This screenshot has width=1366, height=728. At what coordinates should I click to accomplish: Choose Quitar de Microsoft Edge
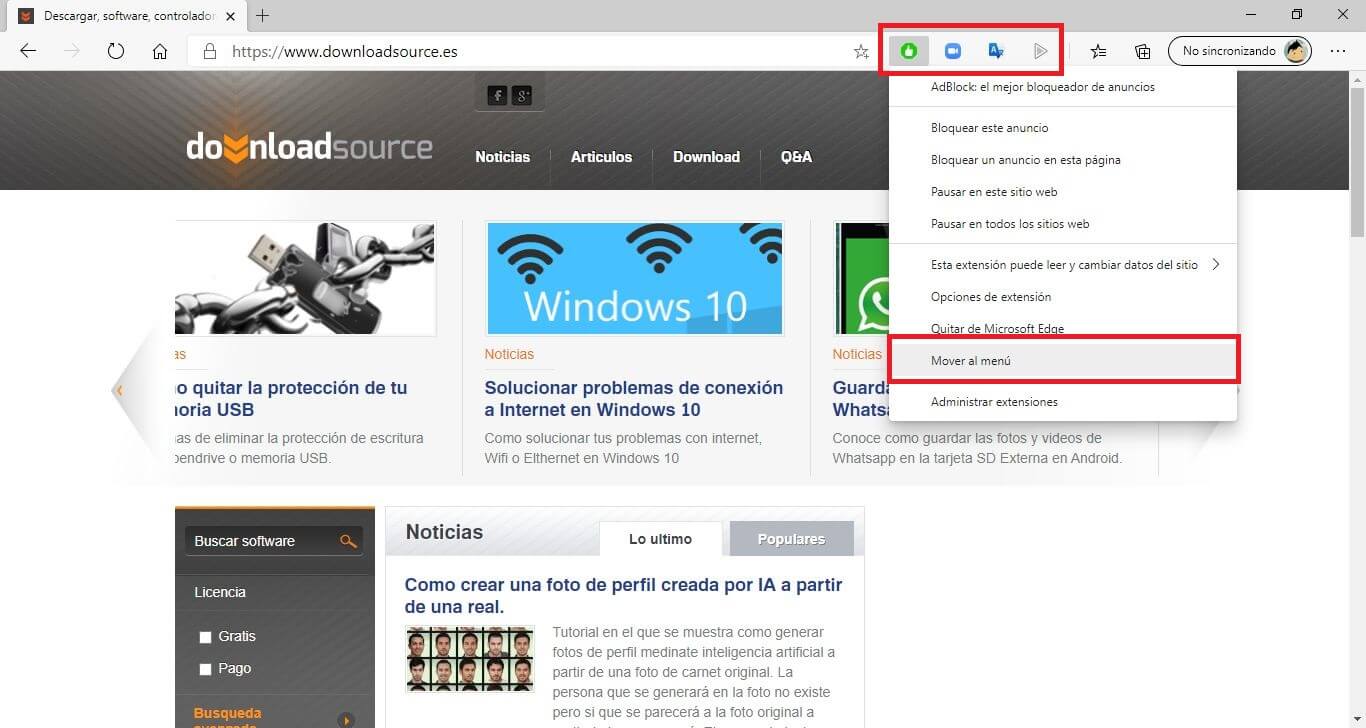tap(1063, 329)
